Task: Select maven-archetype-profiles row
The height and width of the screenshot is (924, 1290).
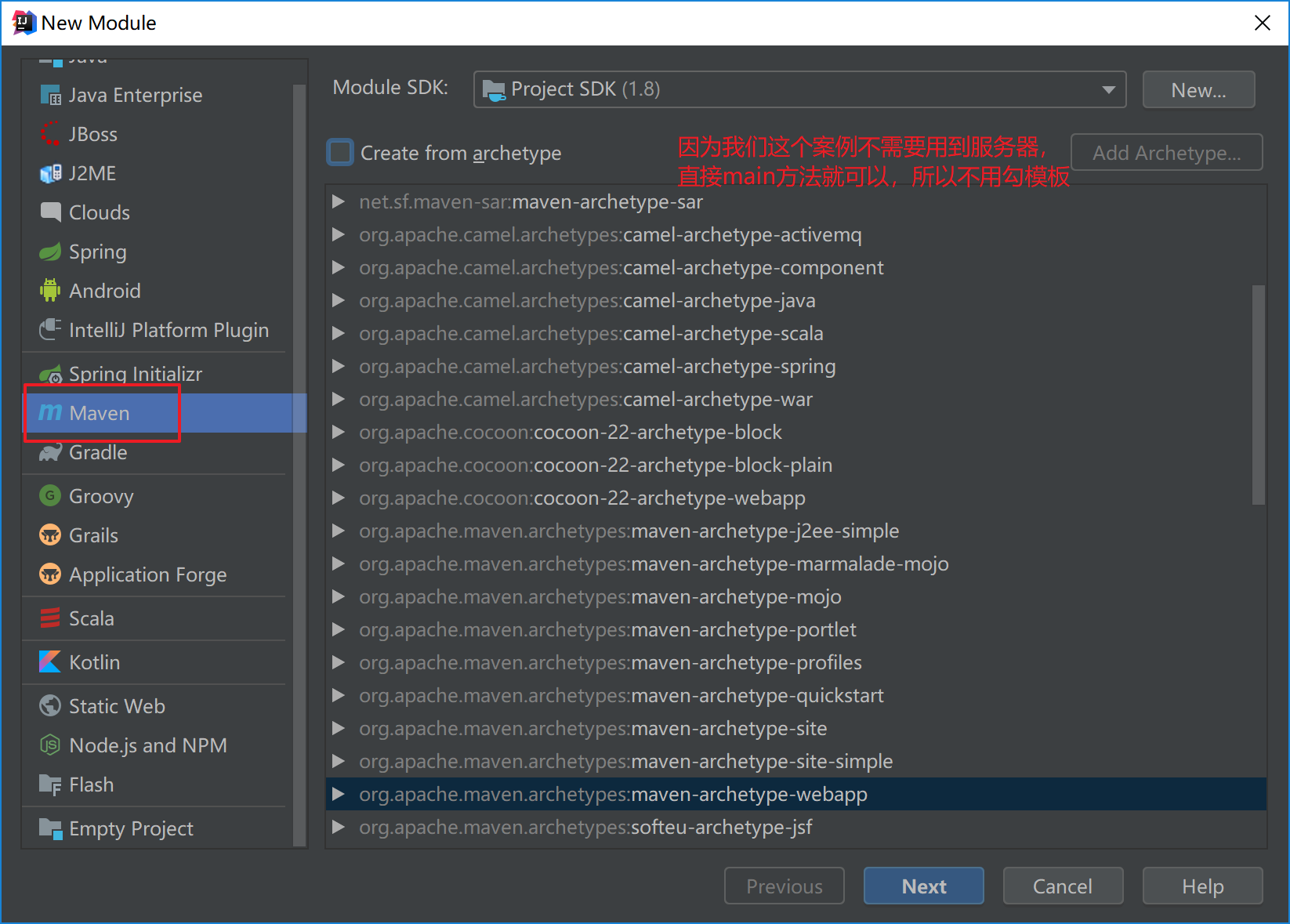Action: point(796,662)
